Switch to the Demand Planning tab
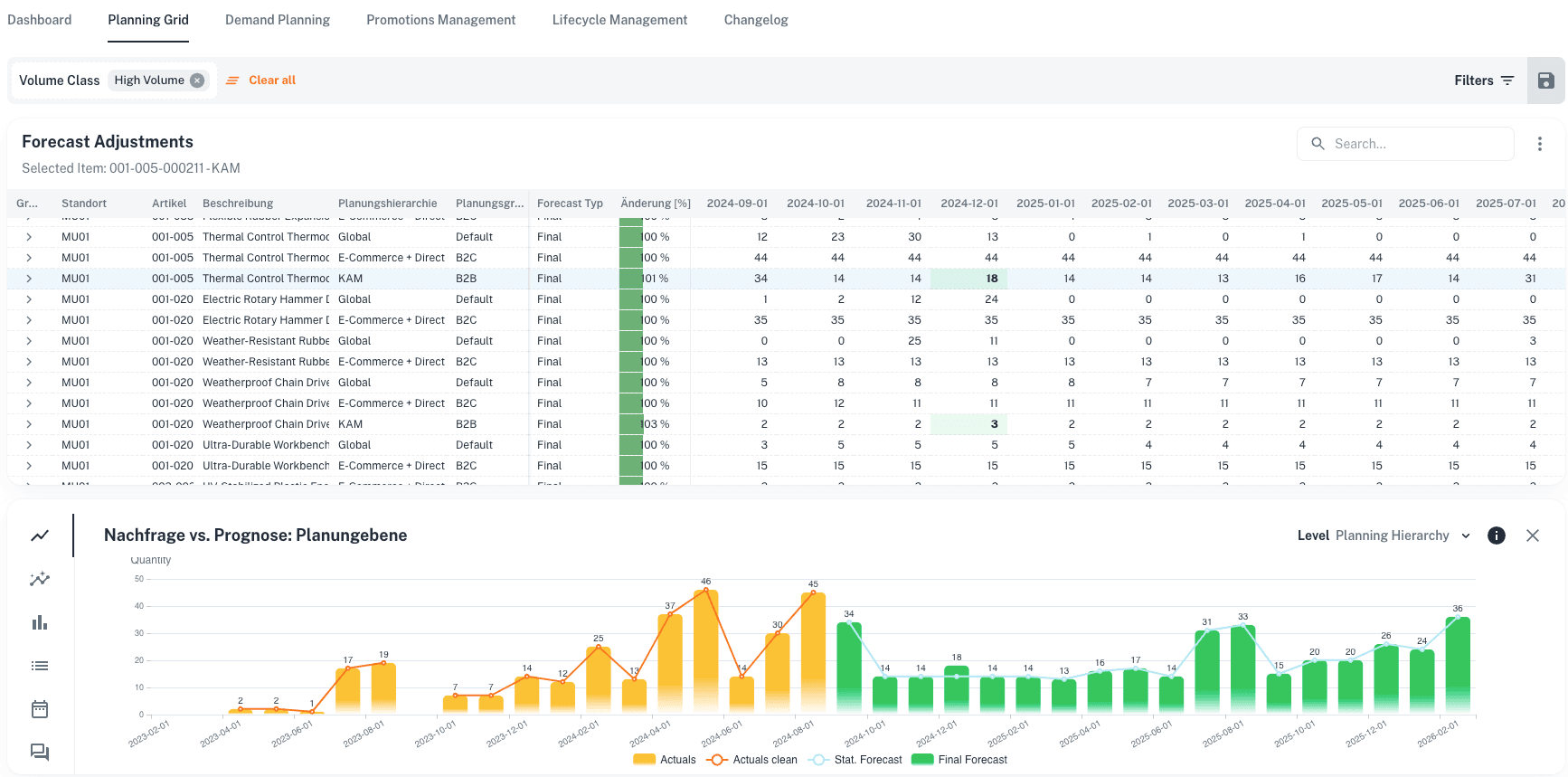The width and height of the screenshot is (1568, 777). tap(277, 20)
